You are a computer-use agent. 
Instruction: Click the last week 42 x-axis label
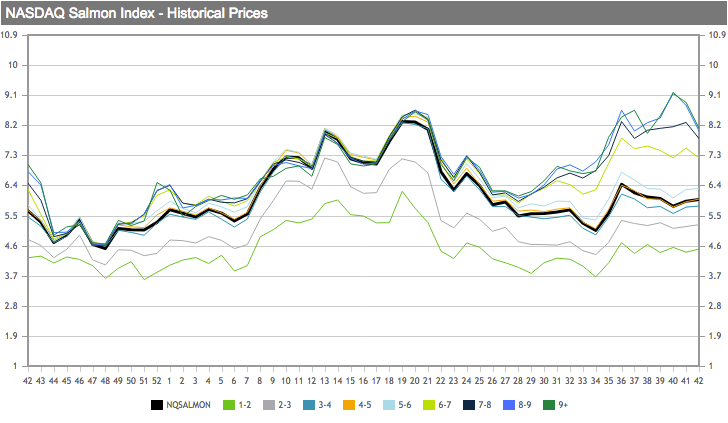coord(698,381)
